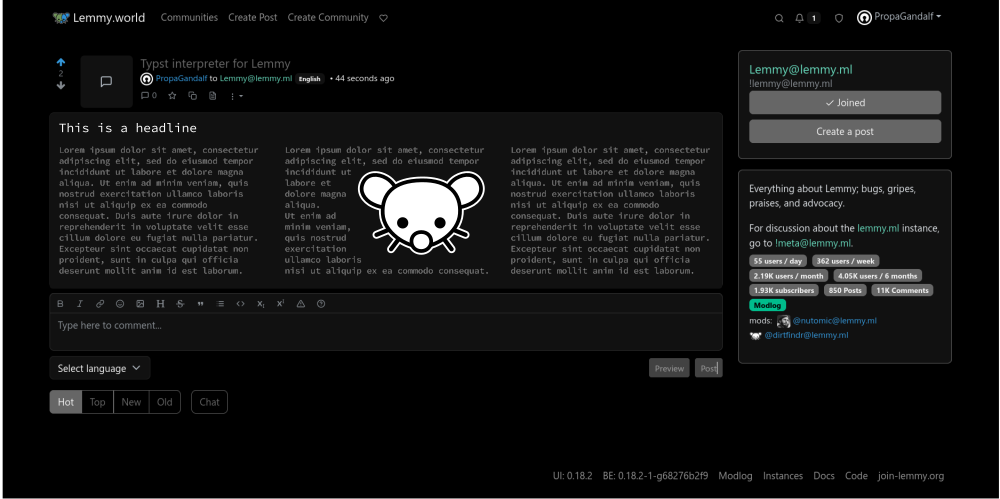Open PropaGandalf author profile link
The width and height of the screenshot is (1000, 499).
click(x=181, y=78)
